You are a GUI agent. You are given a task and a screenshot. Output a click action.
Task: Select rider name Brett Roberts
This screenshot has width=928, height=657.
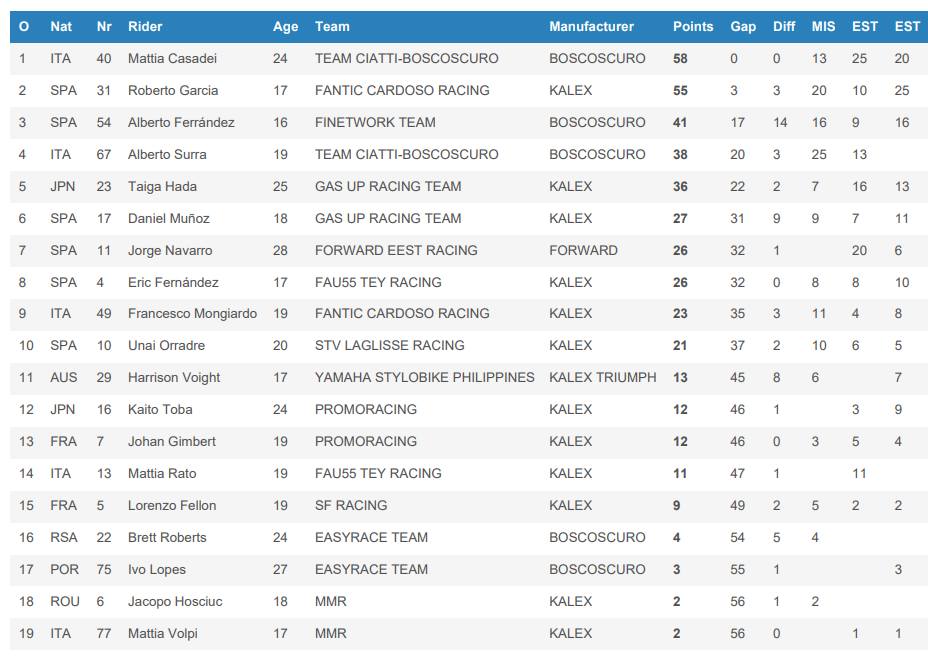(x=167, y=537)
